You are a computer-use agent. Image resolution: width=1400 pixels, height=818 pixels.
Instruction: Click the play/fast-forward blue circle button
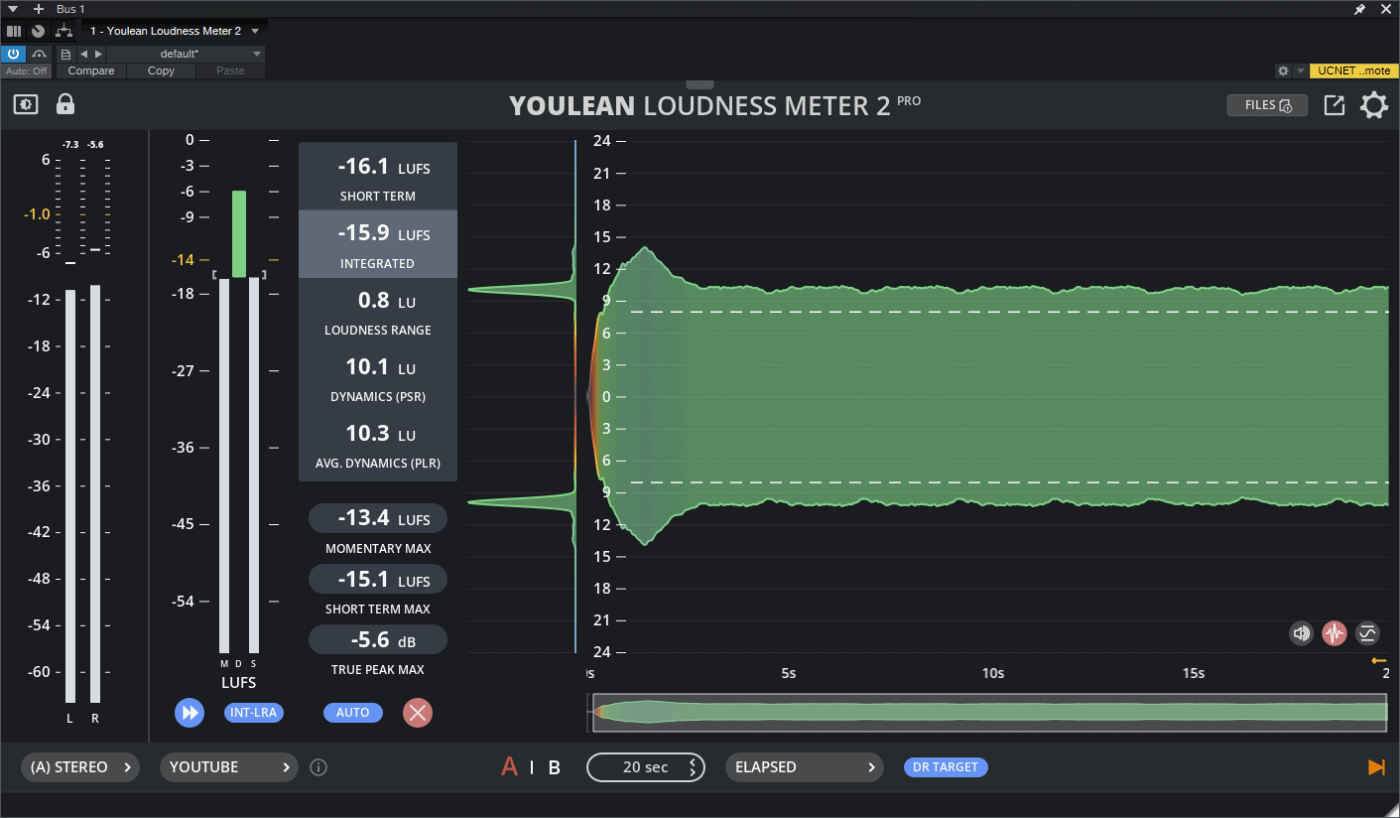point(189,713)
